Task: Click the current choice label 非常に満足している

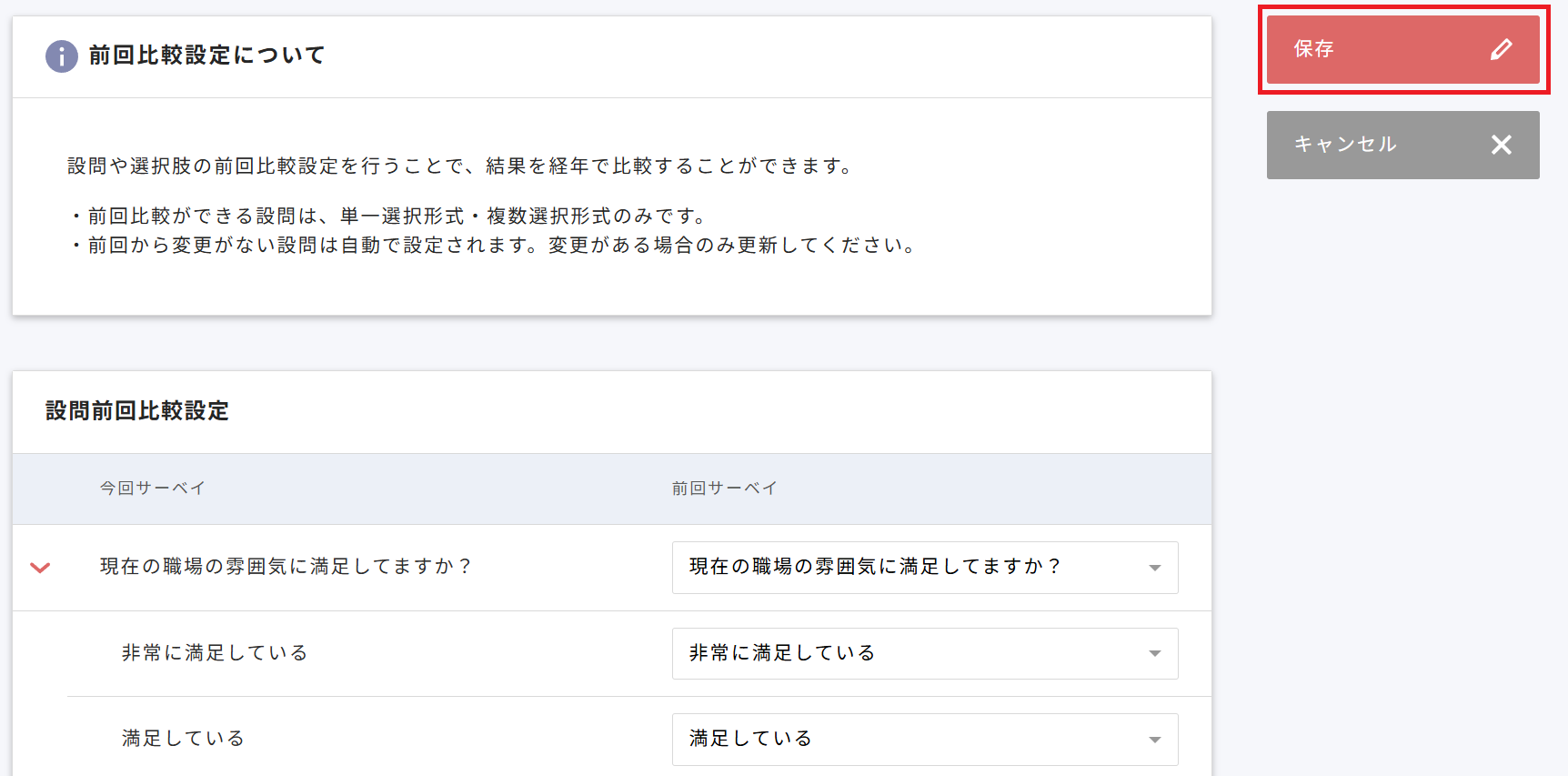Action: [x=216, y=653]
